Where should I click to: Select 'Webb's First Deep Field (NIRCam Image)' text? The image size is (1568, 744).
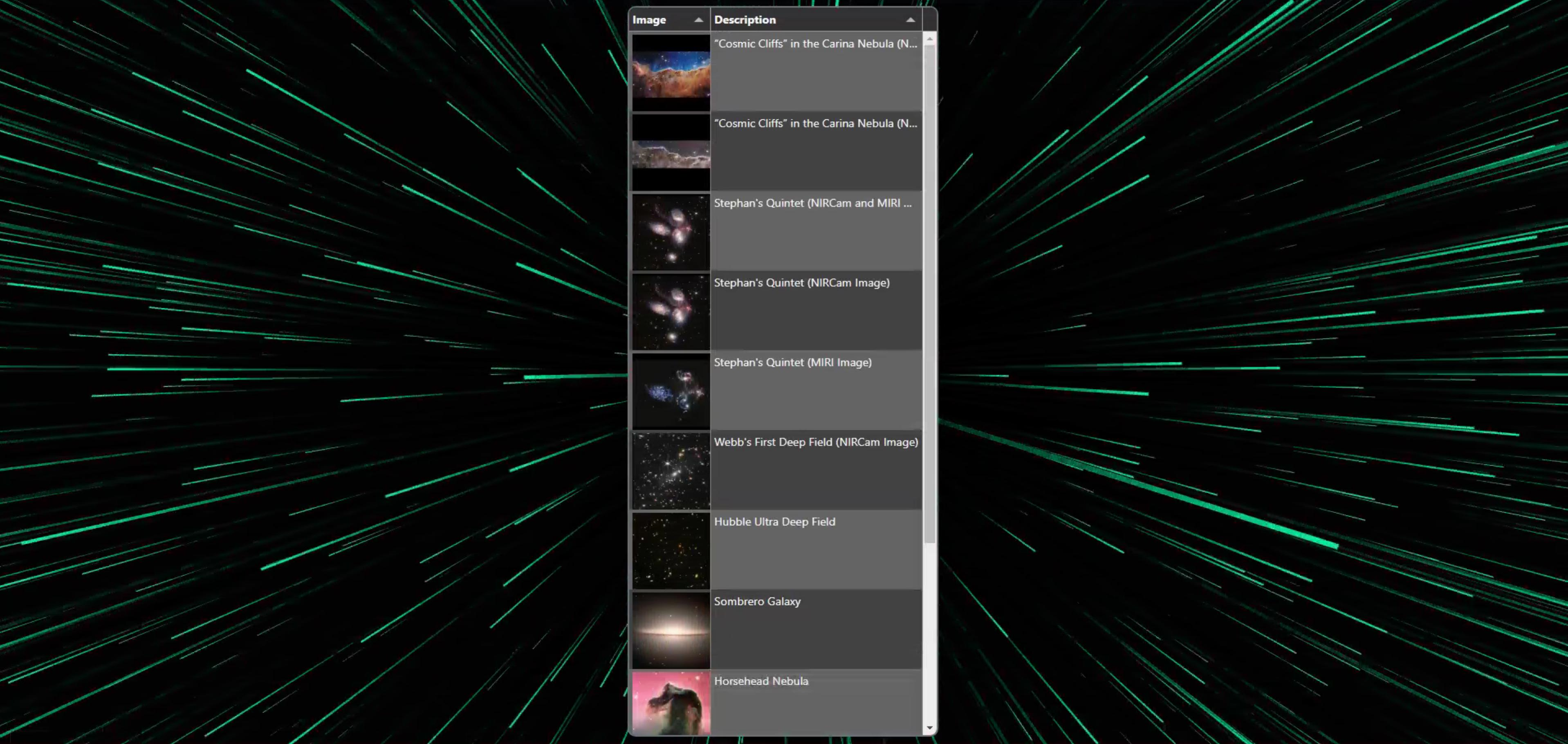click(x=816, y=442)
